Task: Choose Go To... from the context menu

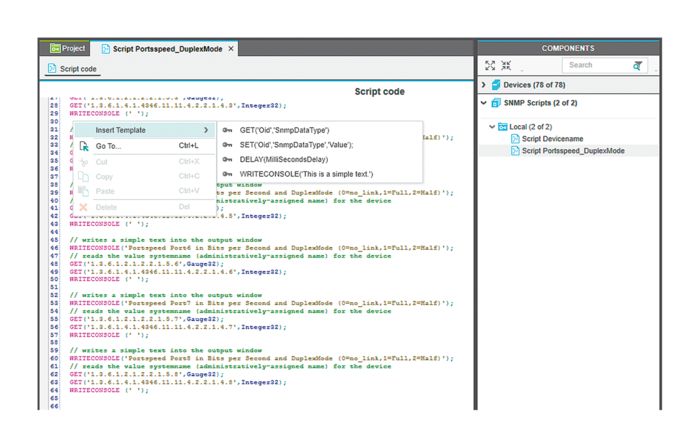Action: (144, 146)
